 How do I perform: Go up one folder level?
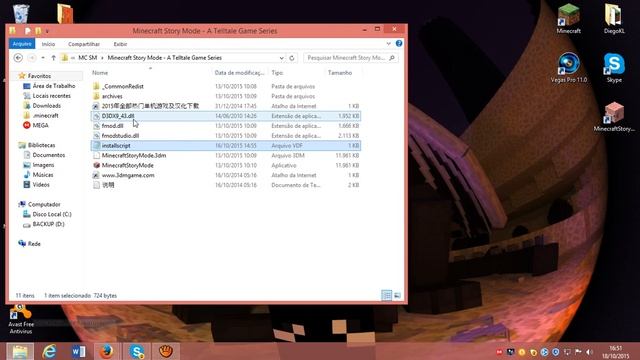[53, 58]
